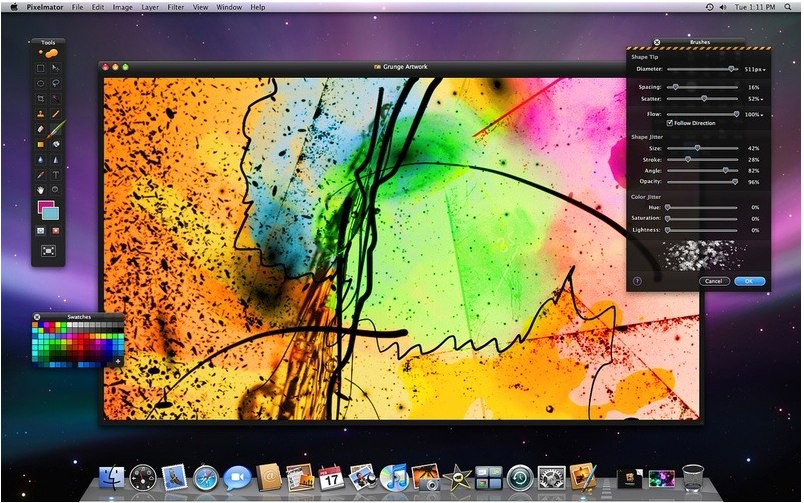The height and width of the screenshot is (503, 804).
Task: Click the Stroke jitter slider
Action: click(702, 159)
